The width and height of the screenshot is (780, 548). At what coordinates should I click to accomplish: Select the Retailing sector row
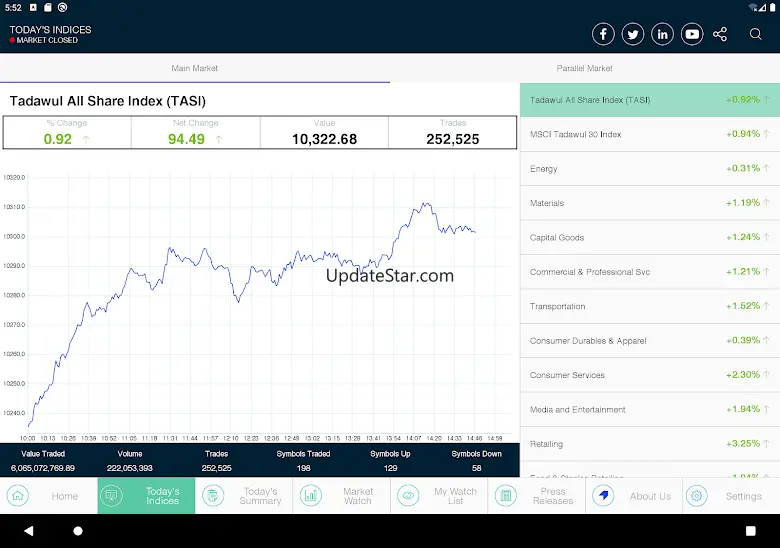coord(650,444)
